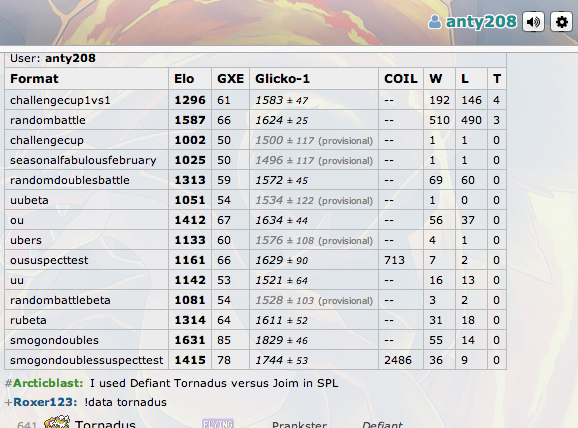Click the Tornadus name link
This screenshot has width=578, height=428.
click(105, 424)
